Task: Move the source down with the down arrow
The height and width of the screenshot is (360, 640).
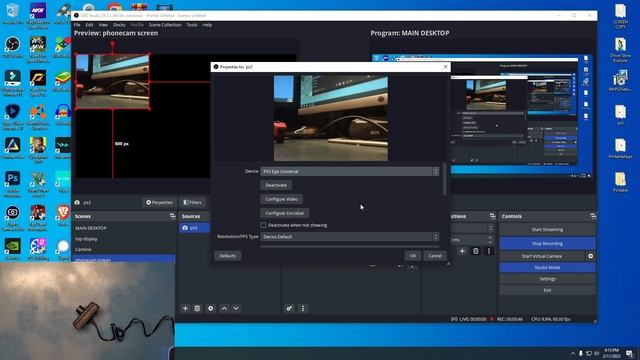Action: tap(236, 308)
